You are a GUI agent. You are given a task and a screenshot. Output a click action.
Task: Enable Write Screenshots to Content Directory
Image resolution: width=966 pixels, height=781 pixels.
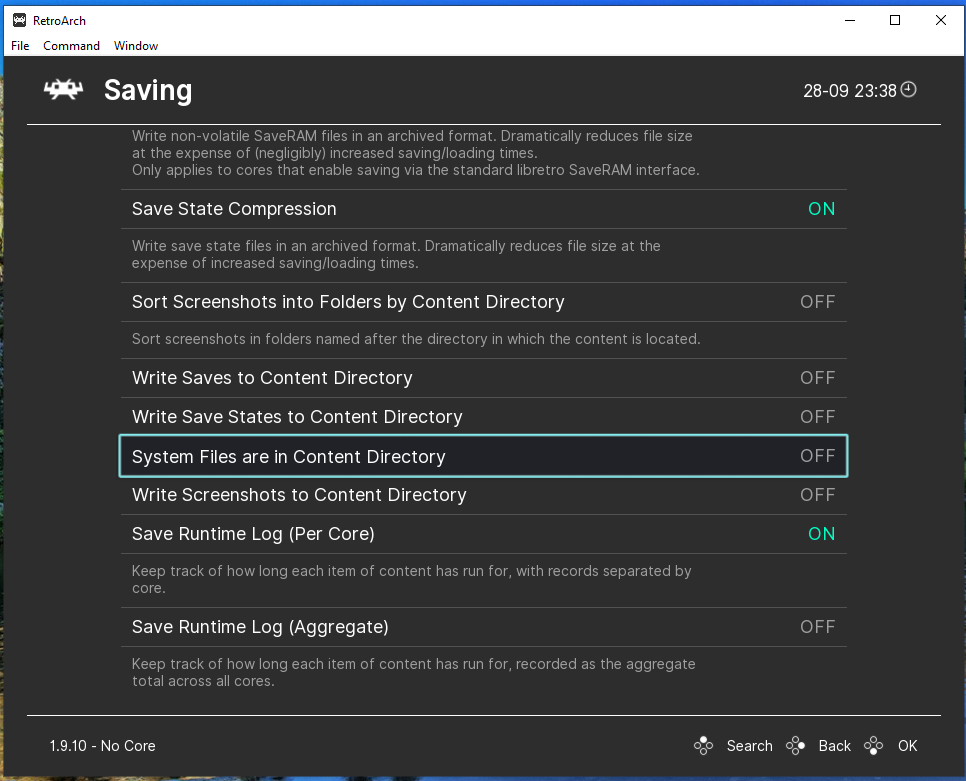pyautogui.click(x=817, y=495)
